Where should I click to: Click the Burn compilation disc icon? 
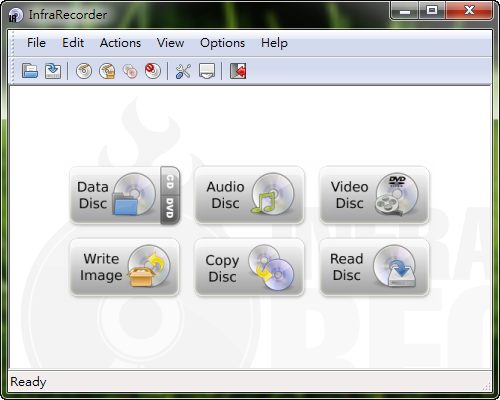point(84,71)
